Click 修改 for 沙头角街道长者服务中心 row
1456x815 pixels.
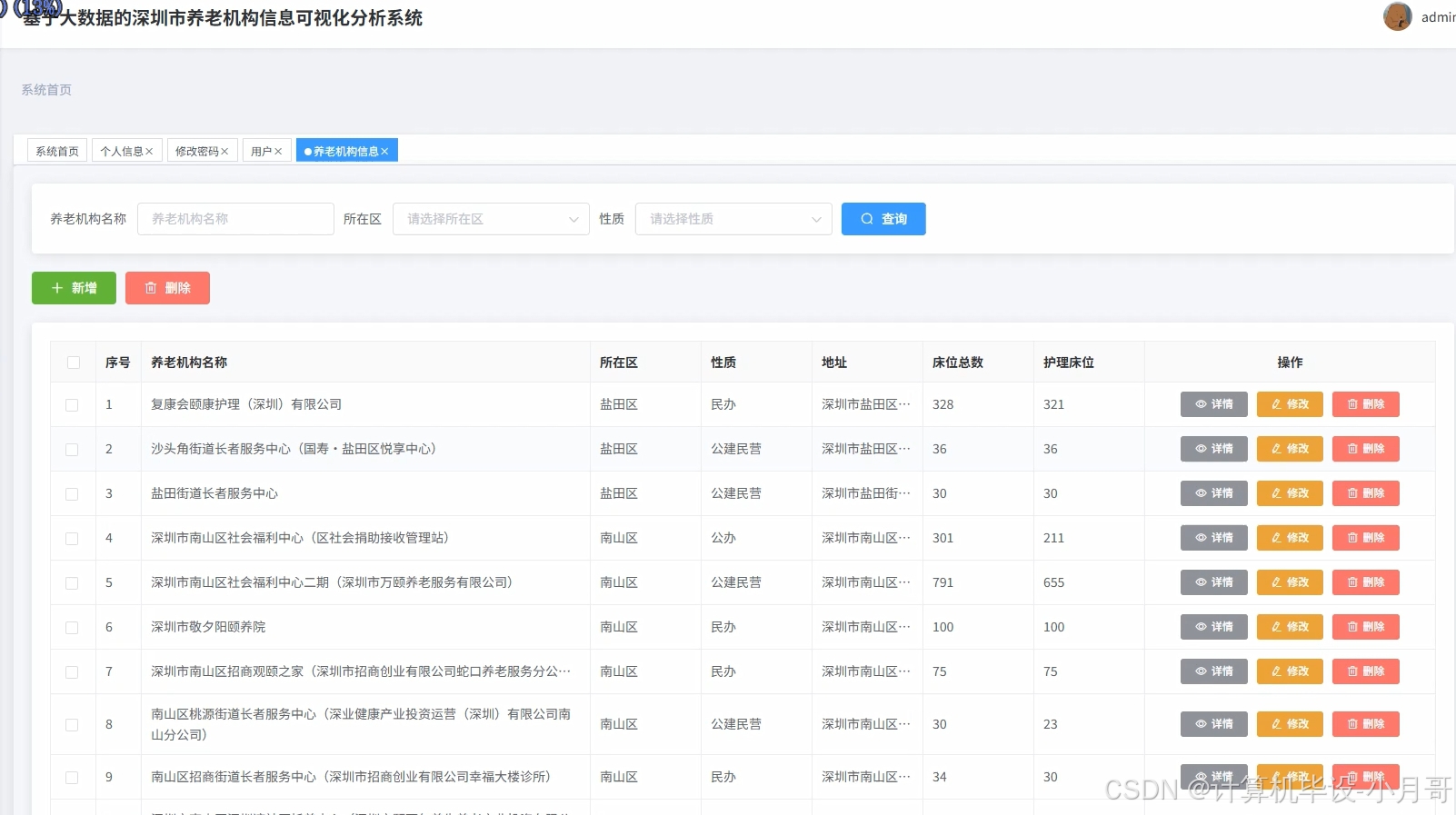(1290, 449)
